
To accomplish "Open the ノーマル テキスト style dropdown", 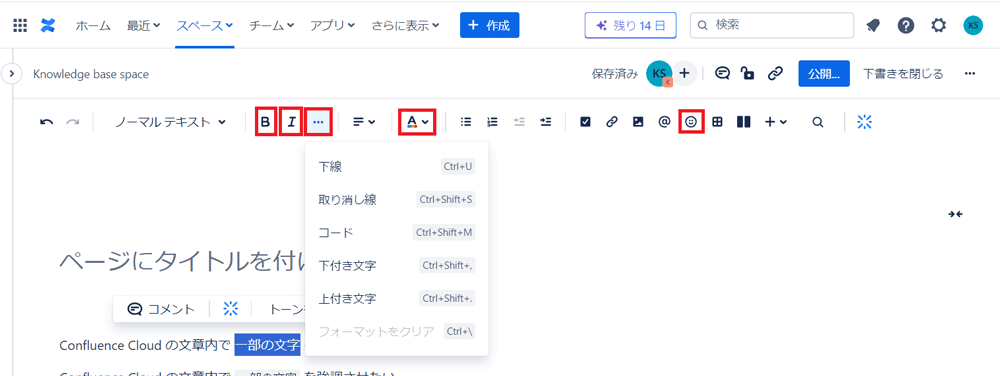I will click(170, 122).
